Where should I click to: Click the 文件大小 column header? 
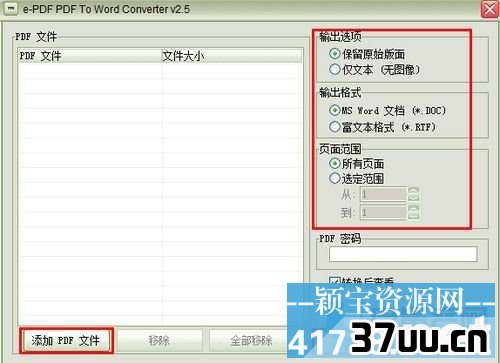(x=232, y=56)
